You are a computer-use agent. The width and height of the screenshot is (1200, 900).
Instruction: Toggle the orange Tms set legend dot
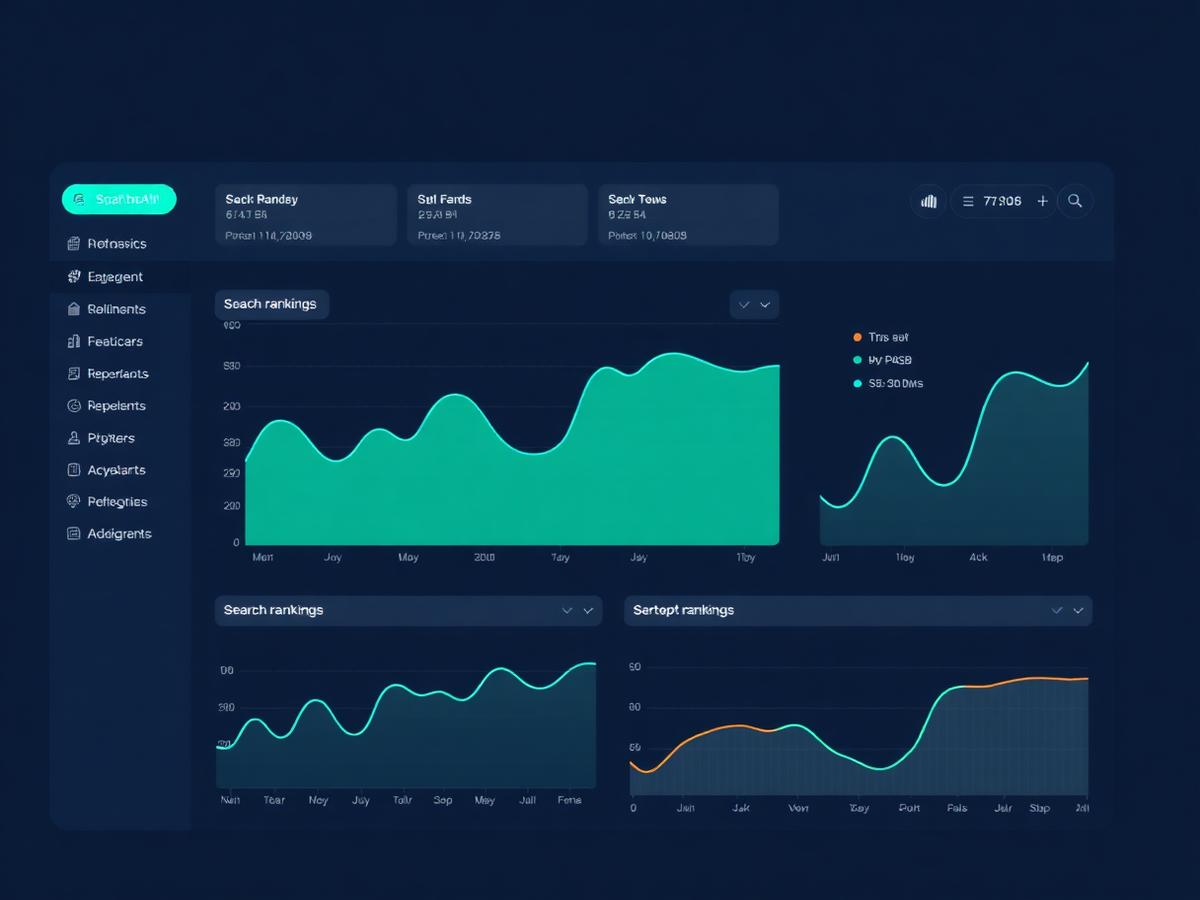(857, 337)
